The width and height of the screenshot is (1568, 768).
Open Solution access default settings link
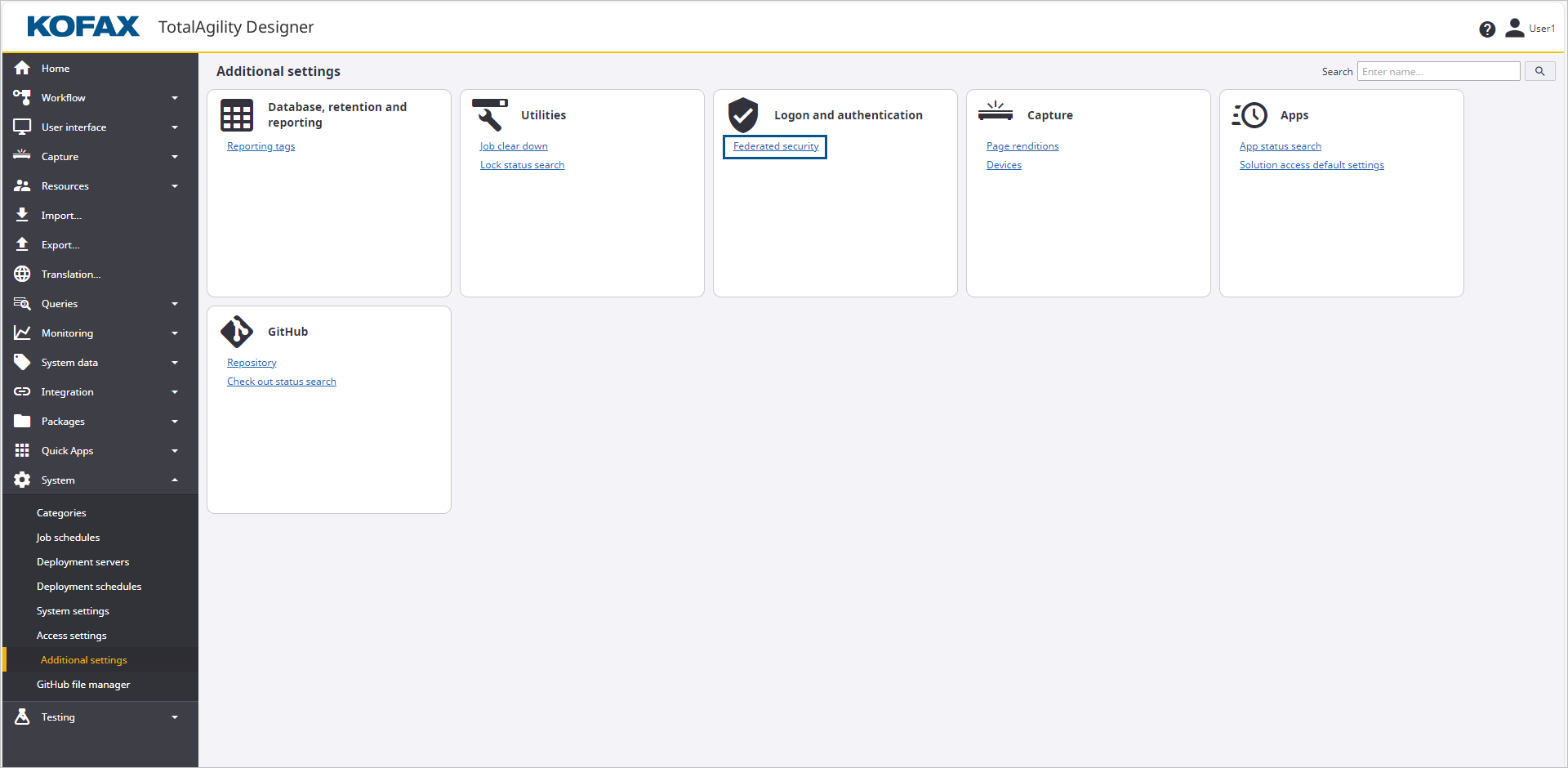(x=1312, y=165)
